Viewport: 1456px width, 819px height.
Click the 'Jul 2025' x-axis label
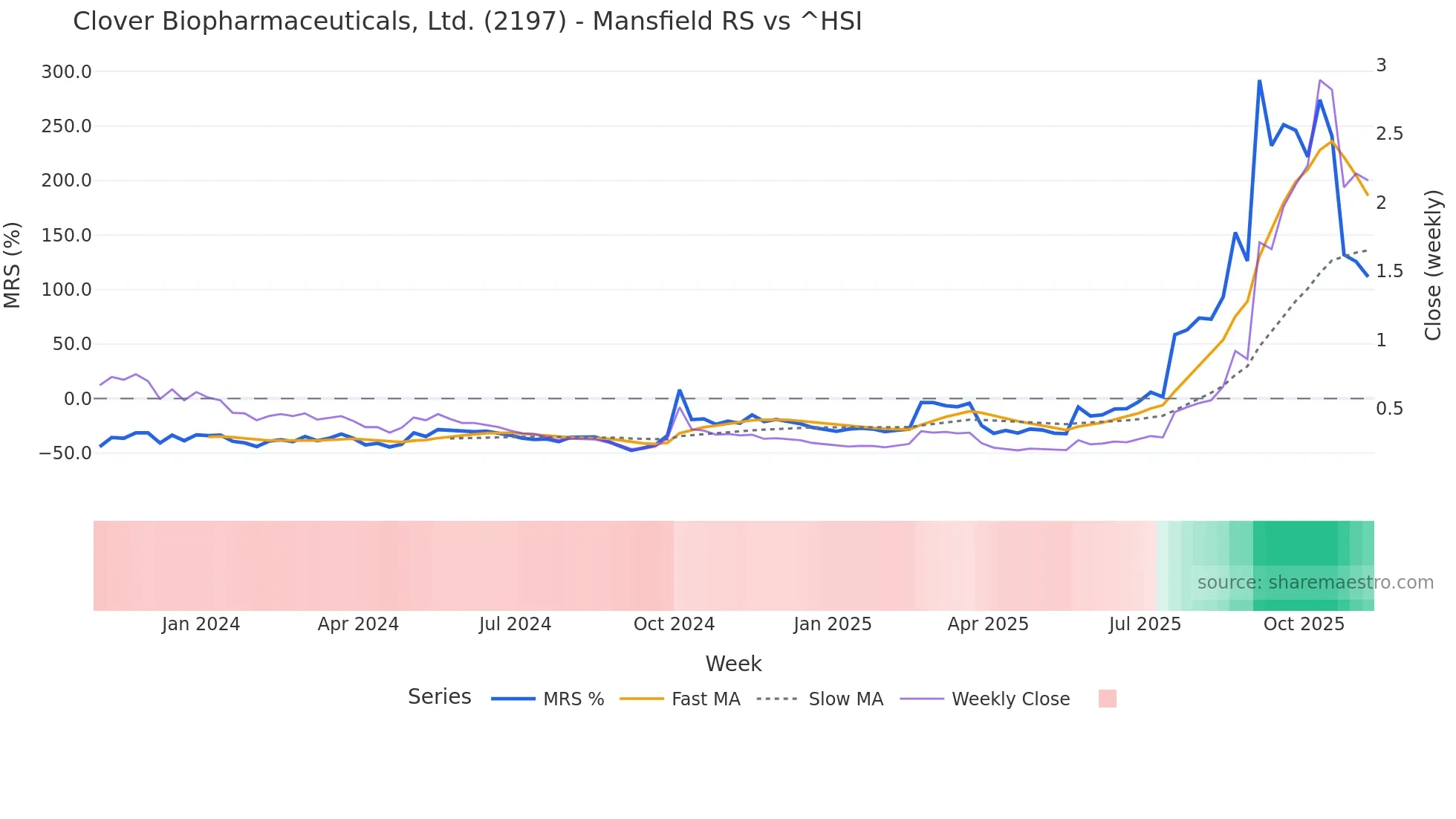click(x=1145, y=624)
